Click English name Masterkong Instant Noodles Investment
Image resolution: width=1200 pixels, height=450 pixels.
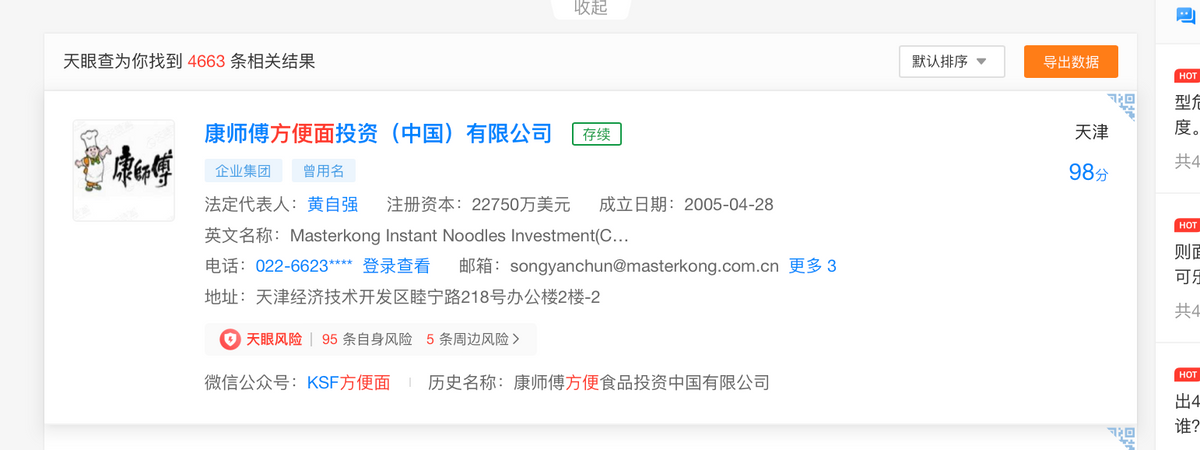click(x=459, y=236)
